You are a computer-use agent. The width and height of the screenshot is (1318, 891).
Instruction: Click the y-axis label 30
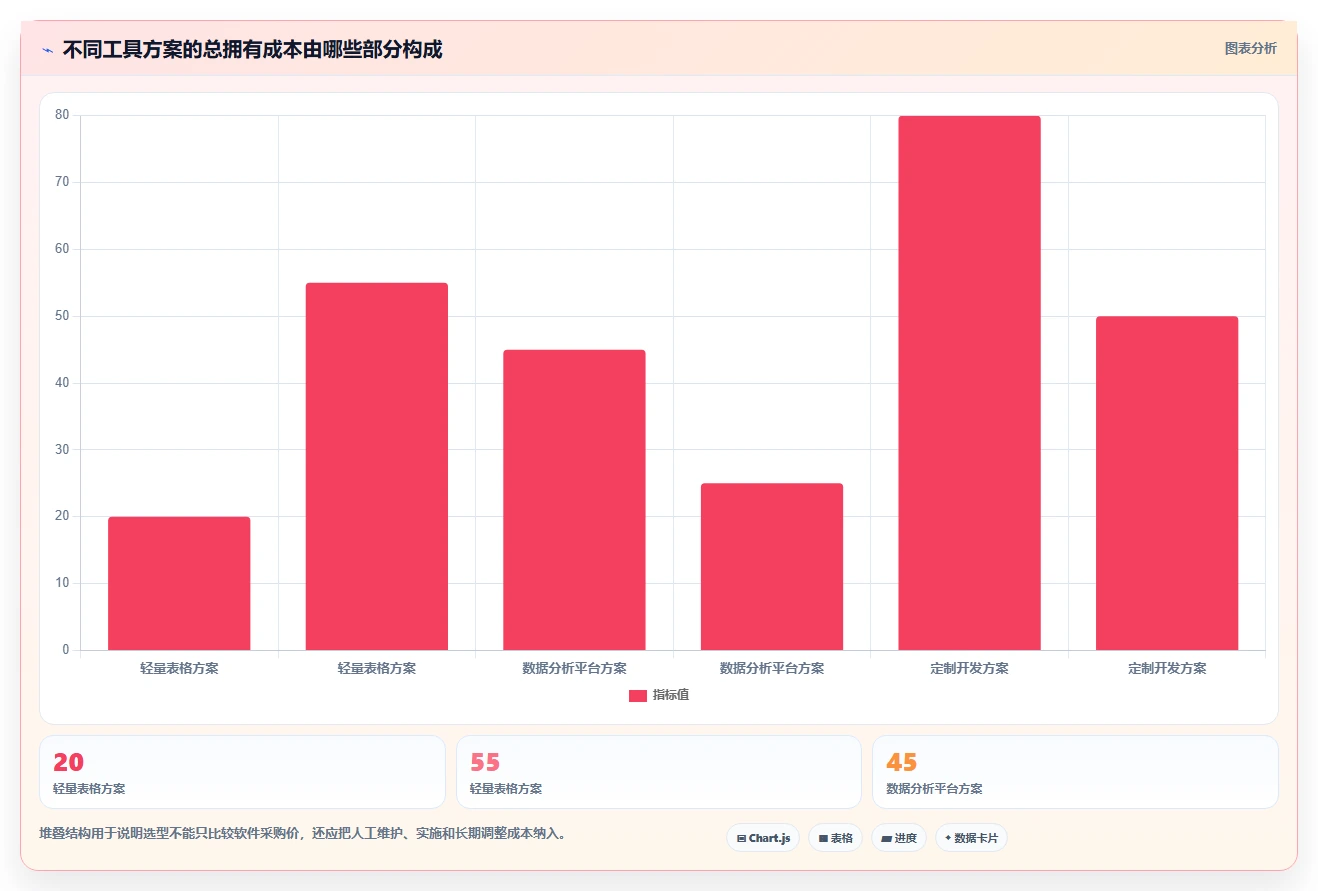[x=62, y=450]
